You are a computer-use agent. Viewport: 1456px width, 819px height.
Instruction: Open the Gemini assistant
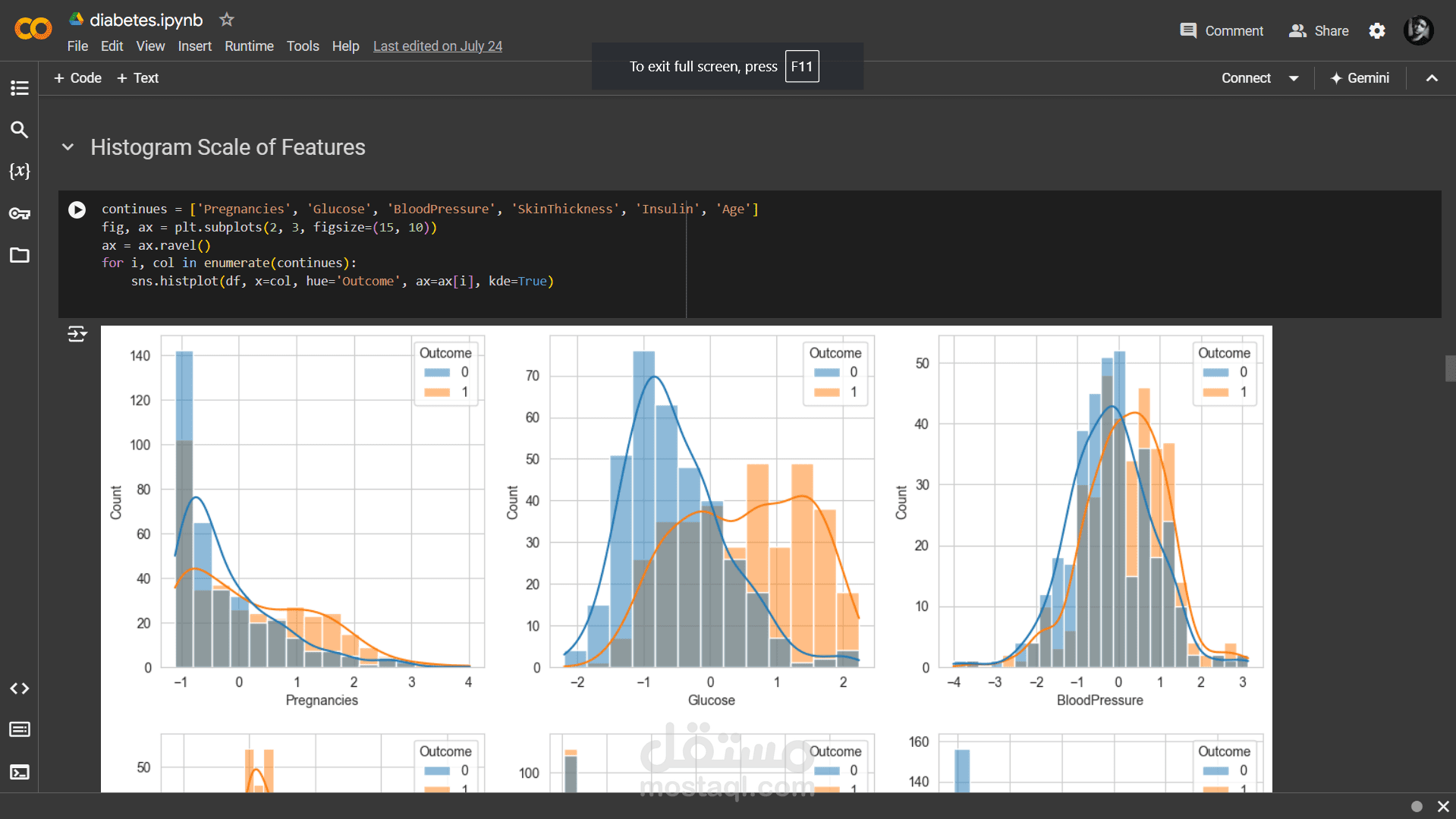click(1360, 78)
